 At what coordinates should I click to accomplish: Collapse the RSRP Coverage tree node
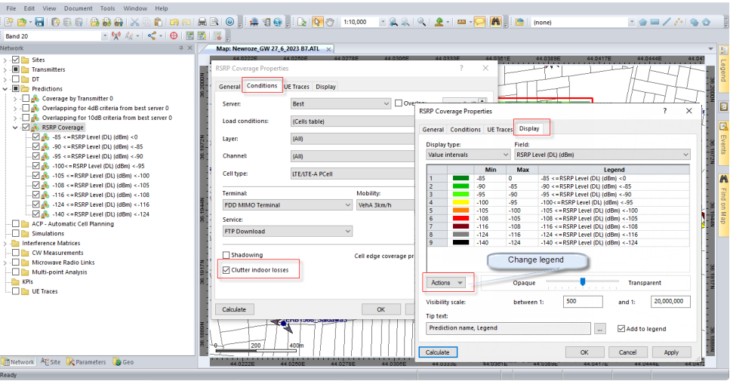[15, 127]
